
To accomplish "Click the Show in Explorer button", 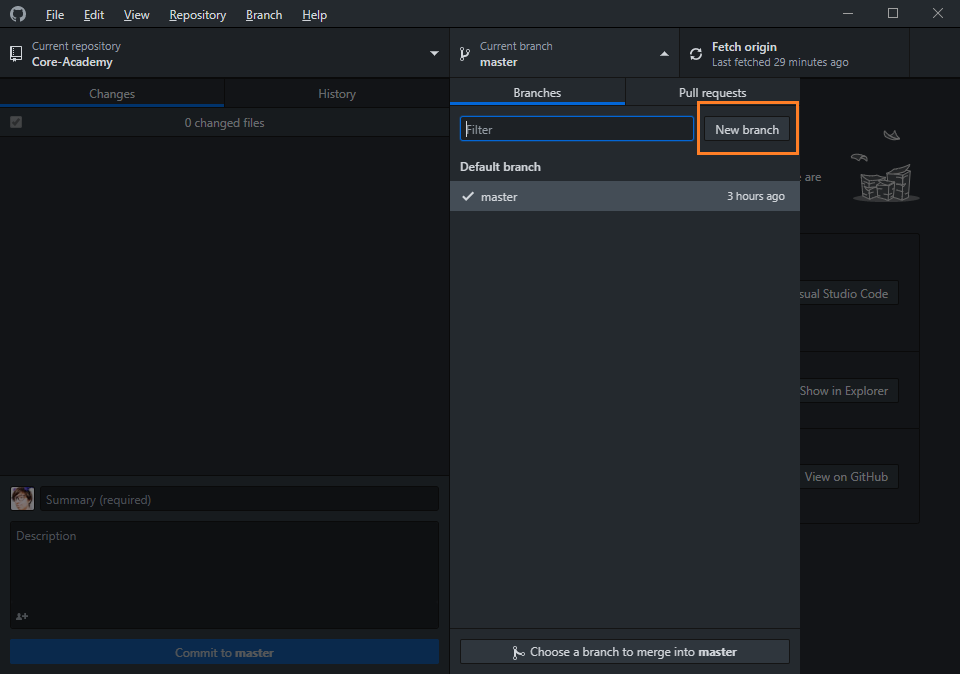I will tap(843, 391).
